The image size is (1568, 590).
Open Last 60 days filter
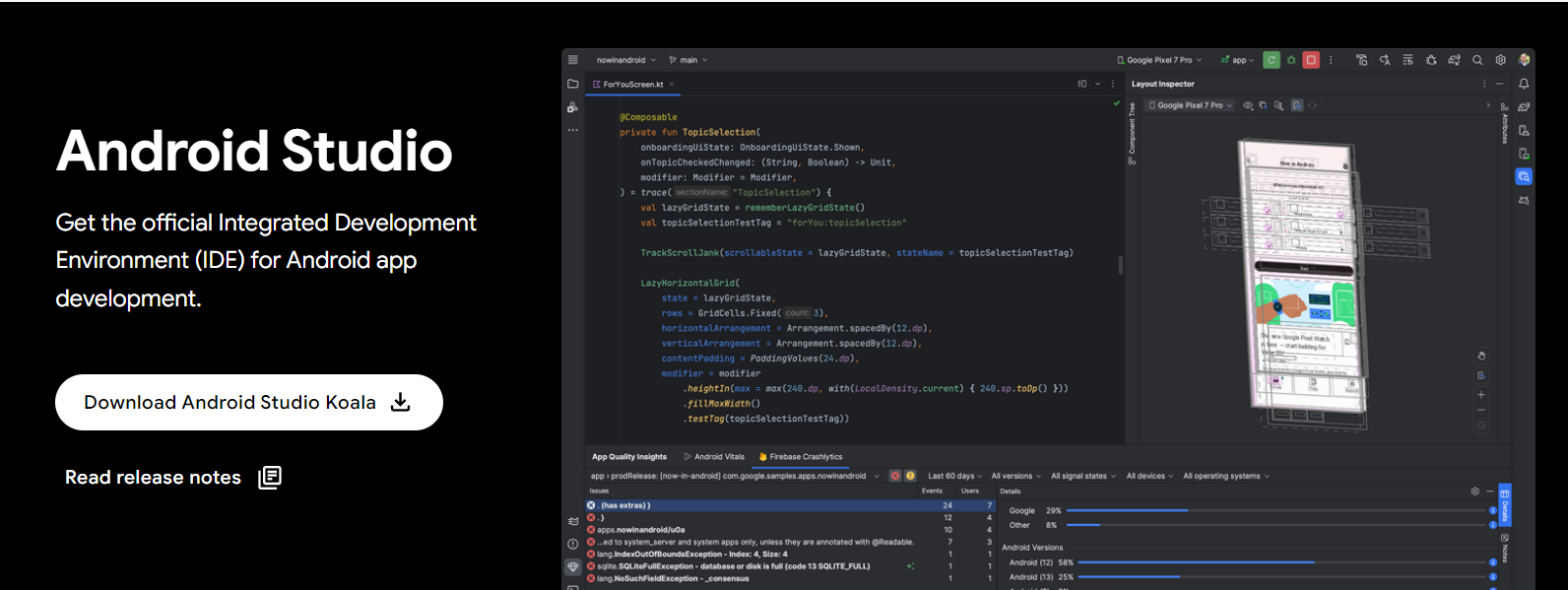point(954,476)
